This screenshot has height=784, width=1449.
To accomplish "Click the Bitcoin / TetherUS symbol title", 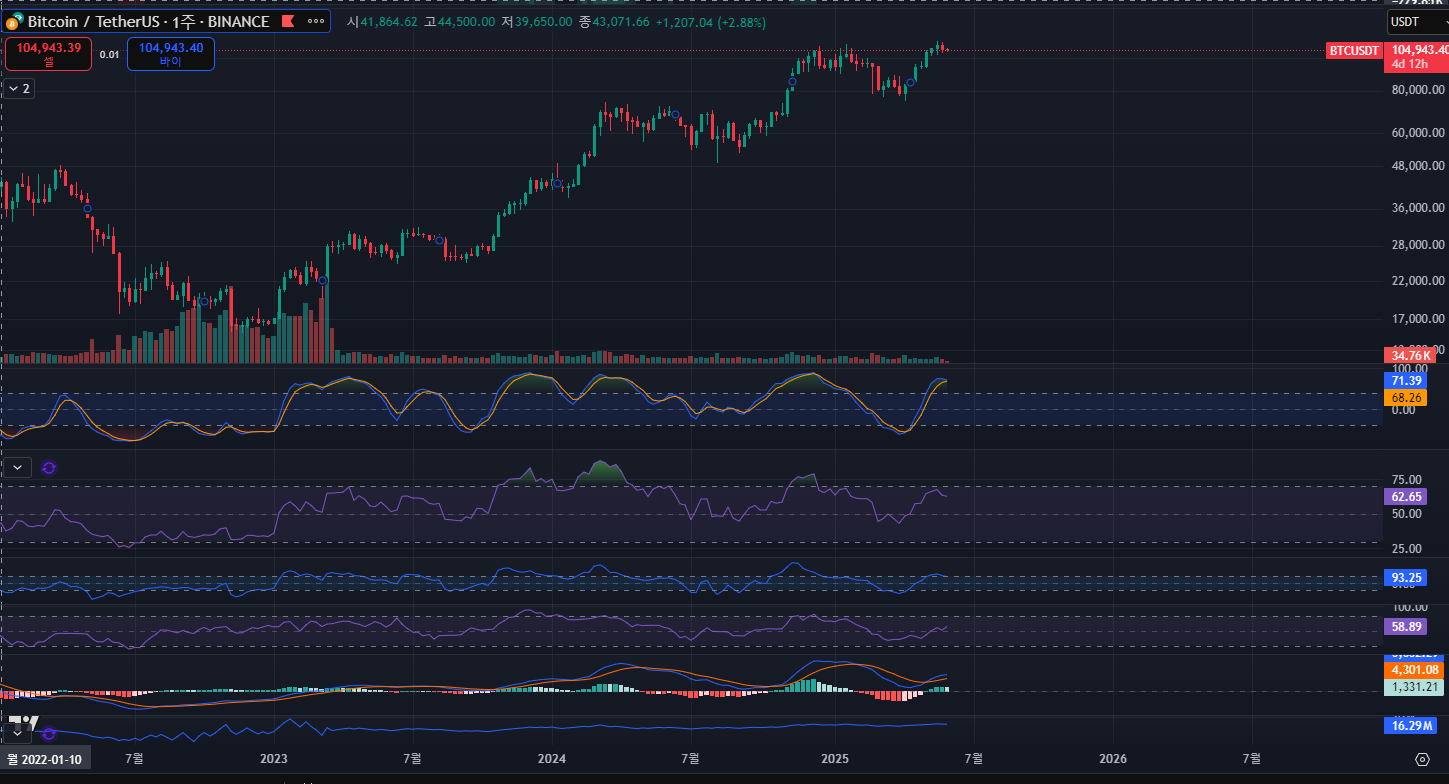I will (148, 21).
